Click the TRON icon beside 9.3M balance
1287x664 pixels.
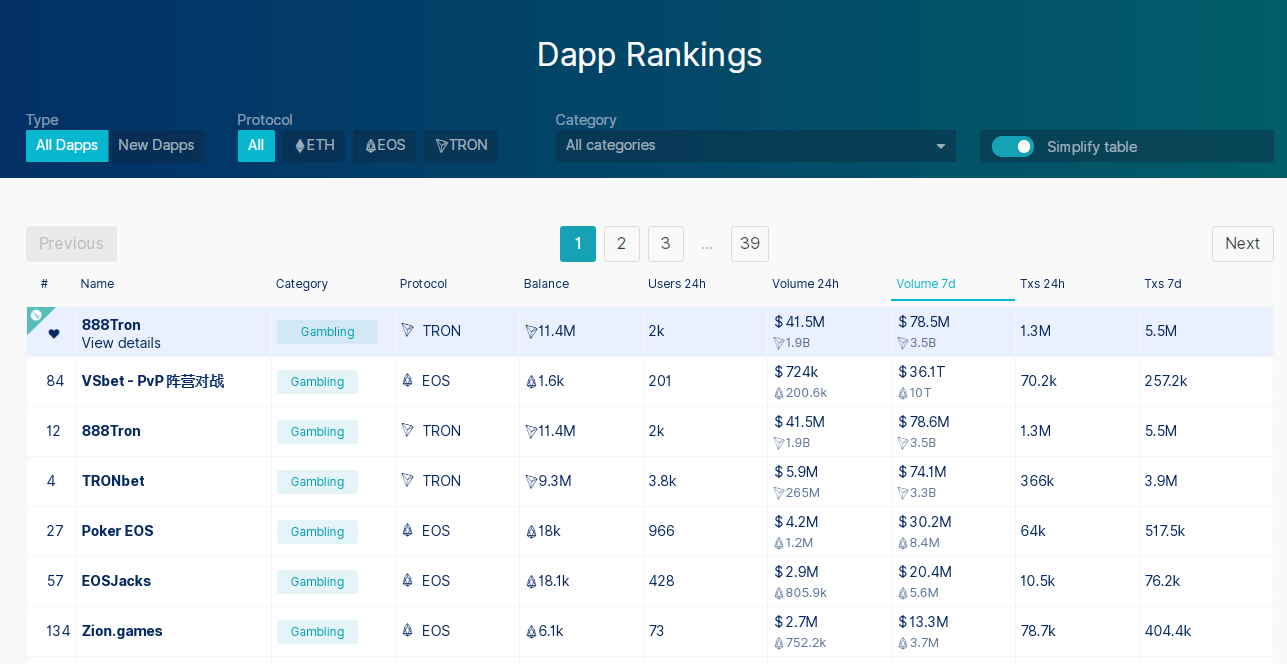coord(531,482)
